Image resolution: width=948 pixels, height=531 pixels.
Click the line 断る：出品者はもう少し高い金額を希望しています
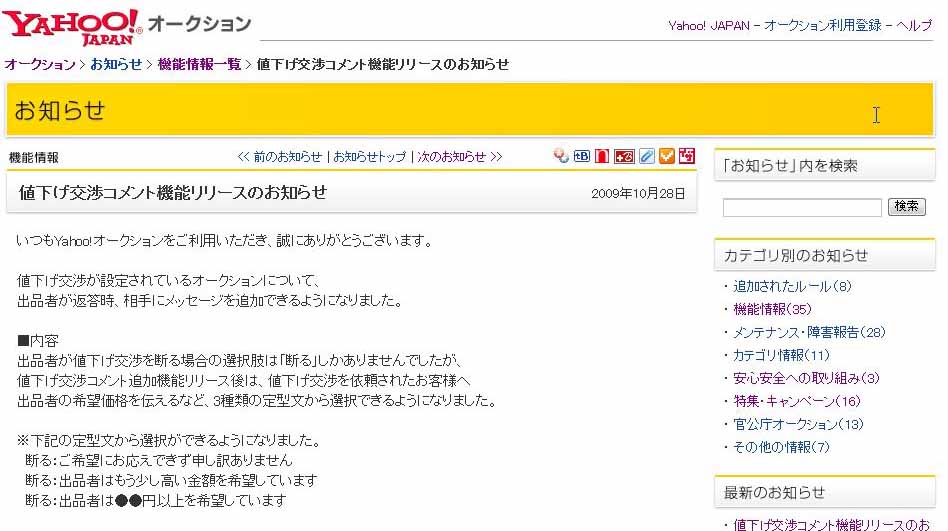point(171,480)
